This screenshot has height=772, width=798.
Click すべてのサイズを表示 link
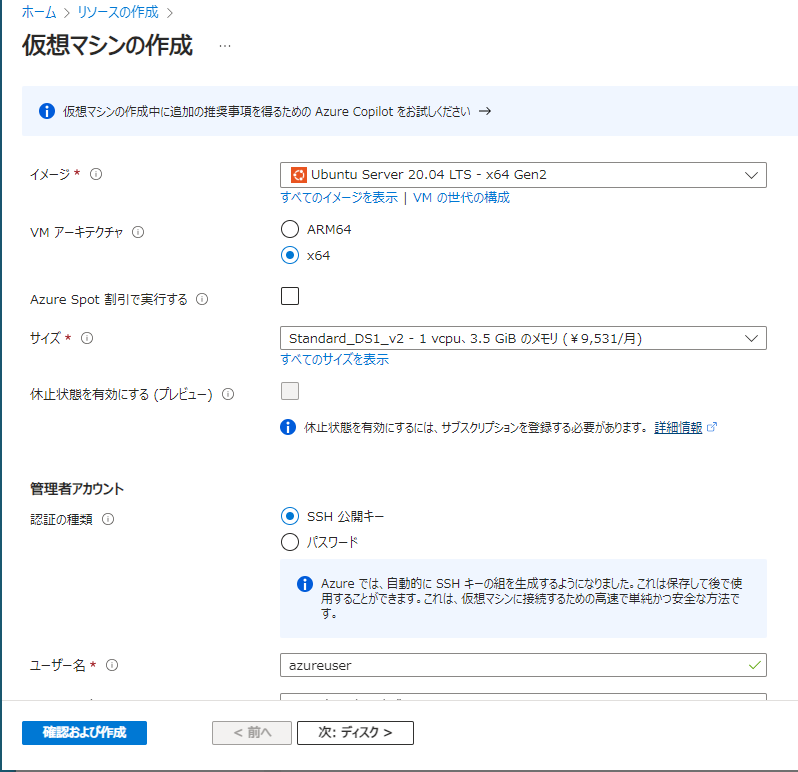click(x=334, y=359)
